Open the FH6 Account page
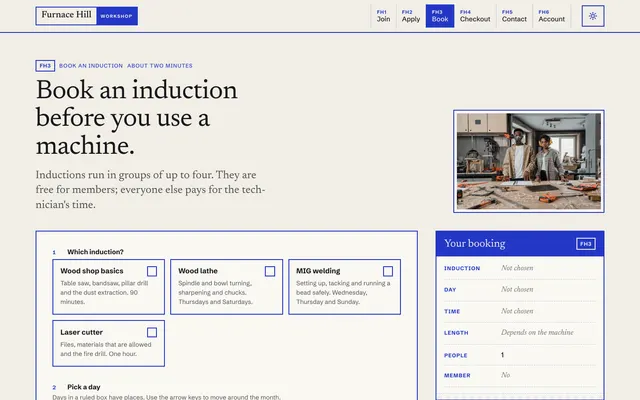 coord(551,16)
